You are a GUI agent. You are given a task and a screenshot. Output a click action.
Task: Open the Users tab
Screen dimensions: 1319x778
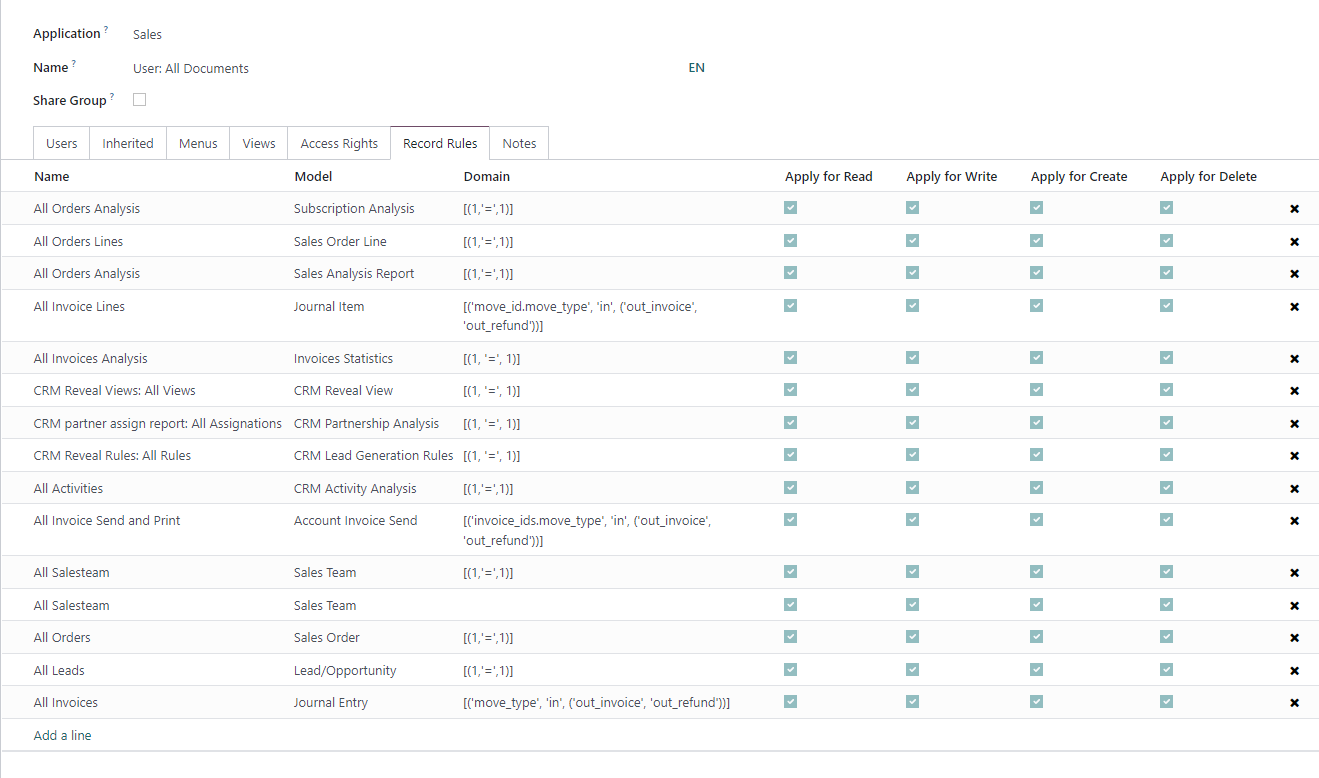pos(60,143)
